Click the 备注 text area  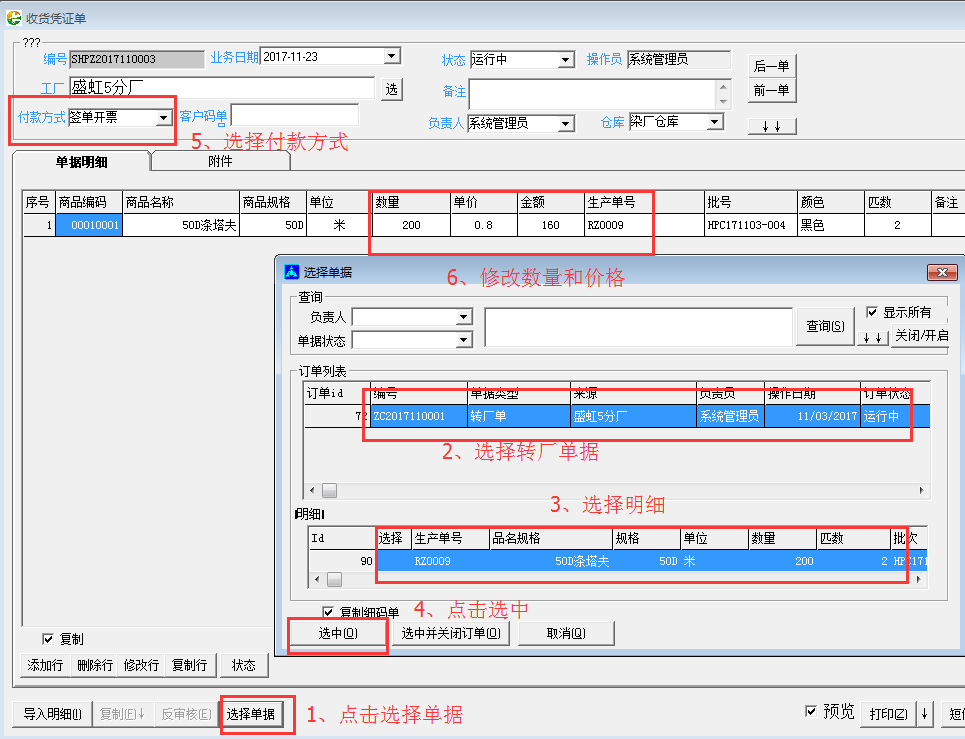pos(593,94)
